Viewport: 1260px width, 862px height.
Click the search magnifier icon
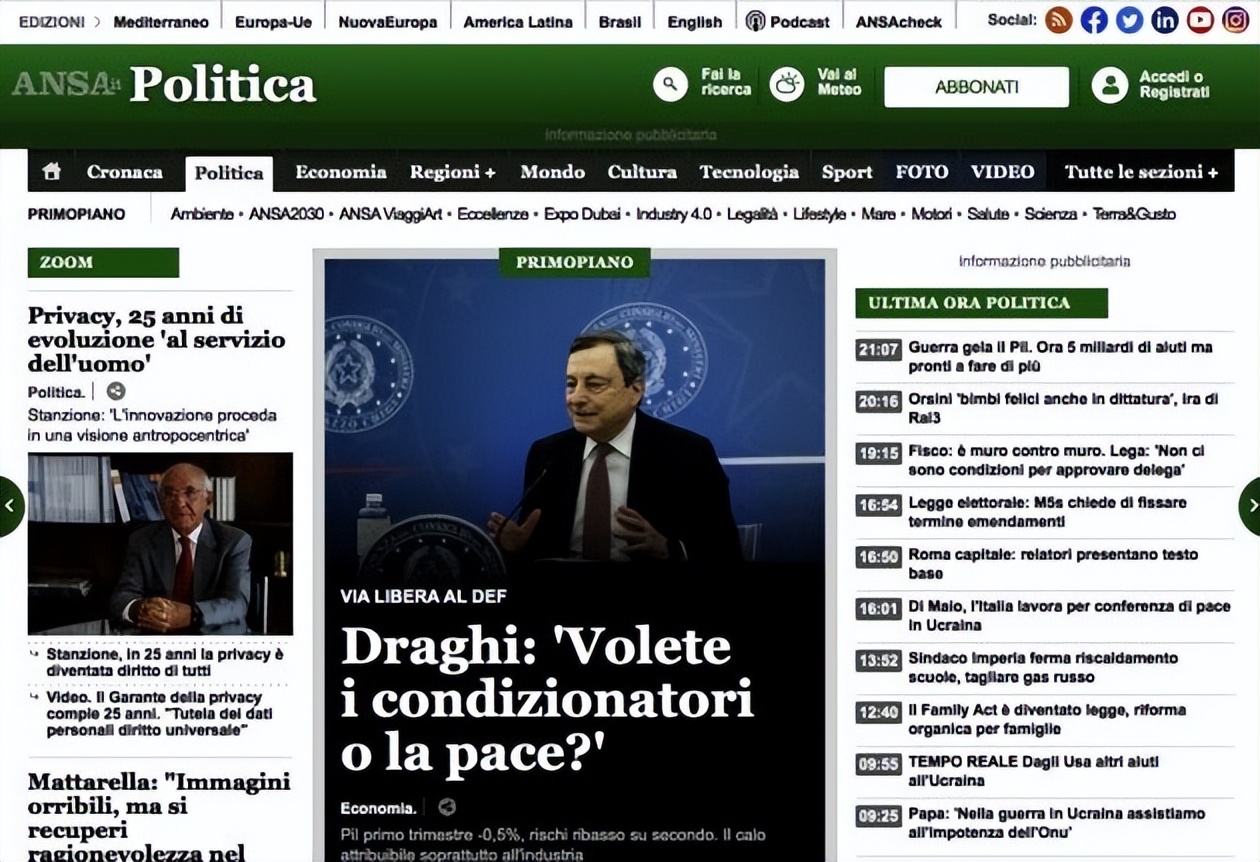(670, 84)
